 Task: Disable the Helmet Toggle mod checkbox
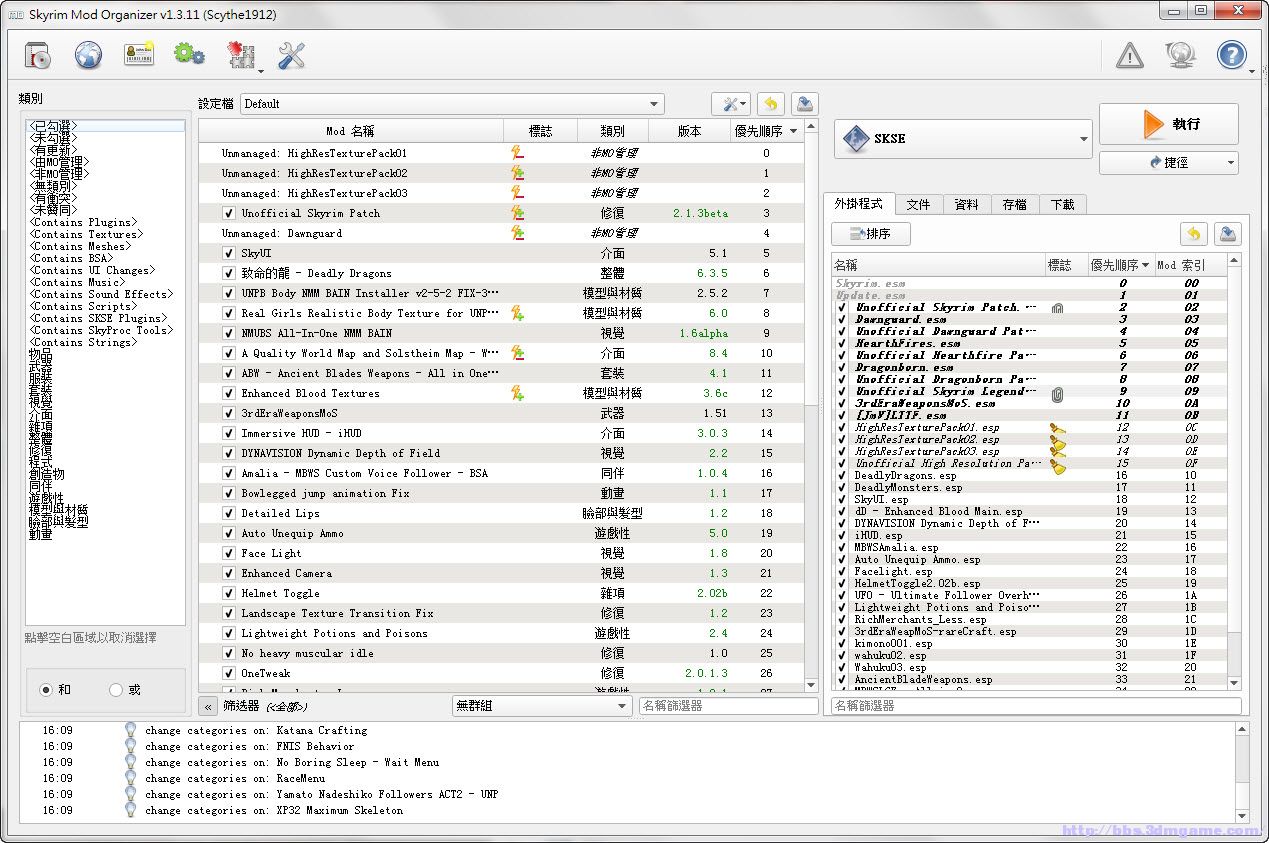(x=229, y=593)
